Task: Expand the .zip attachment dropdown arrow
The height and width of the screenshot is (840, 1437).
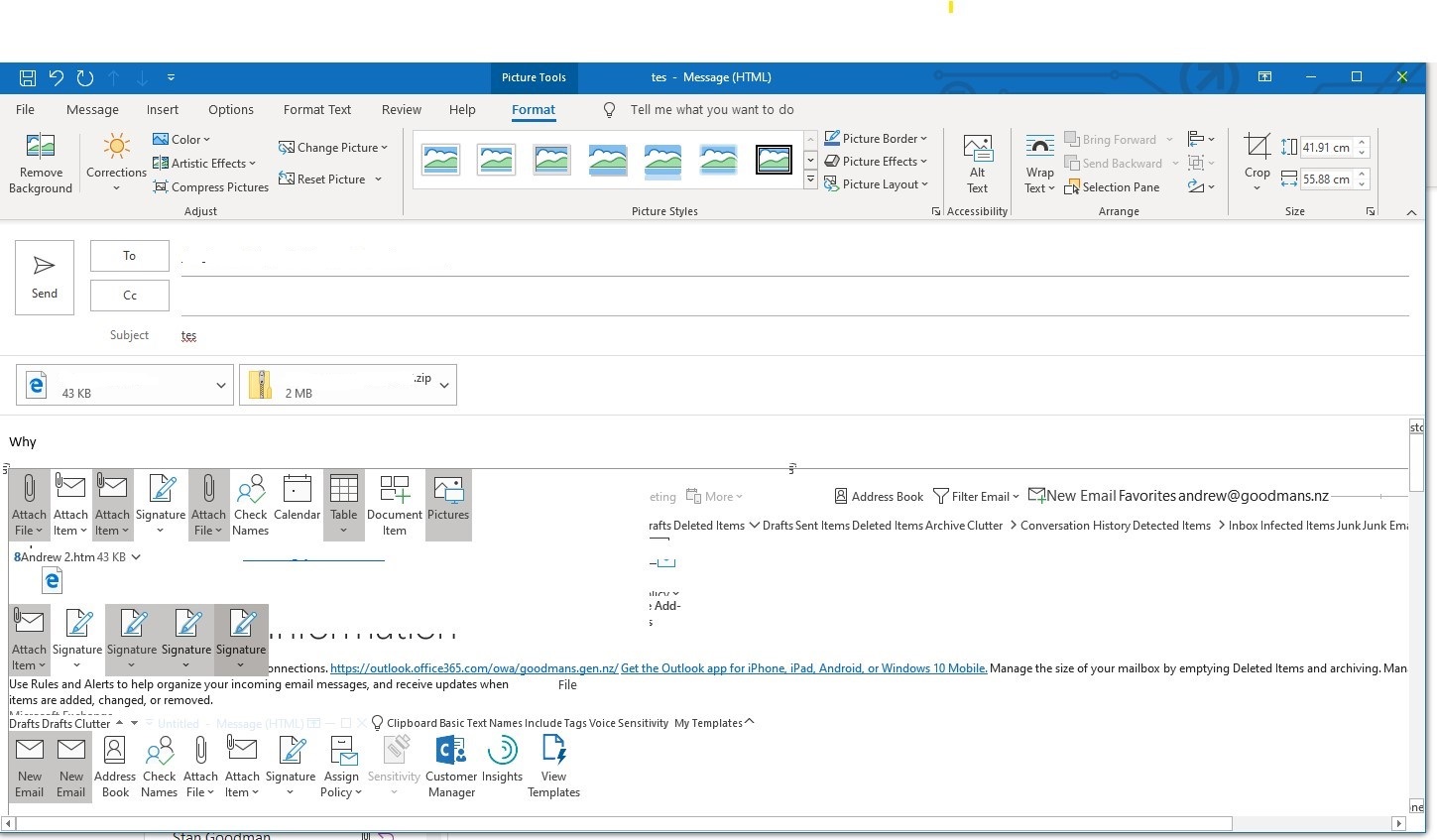Action: pos(444,385)
